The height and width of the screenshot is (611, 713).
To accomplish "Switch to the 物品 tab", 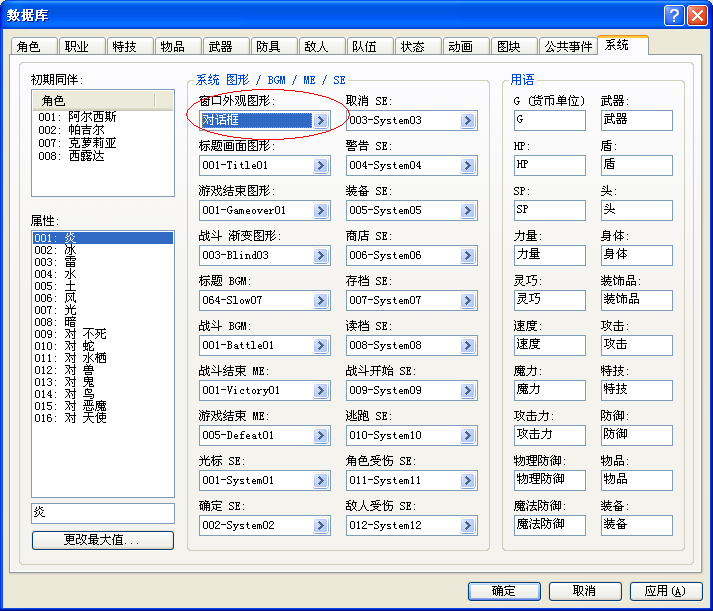I will pos(178,46).
